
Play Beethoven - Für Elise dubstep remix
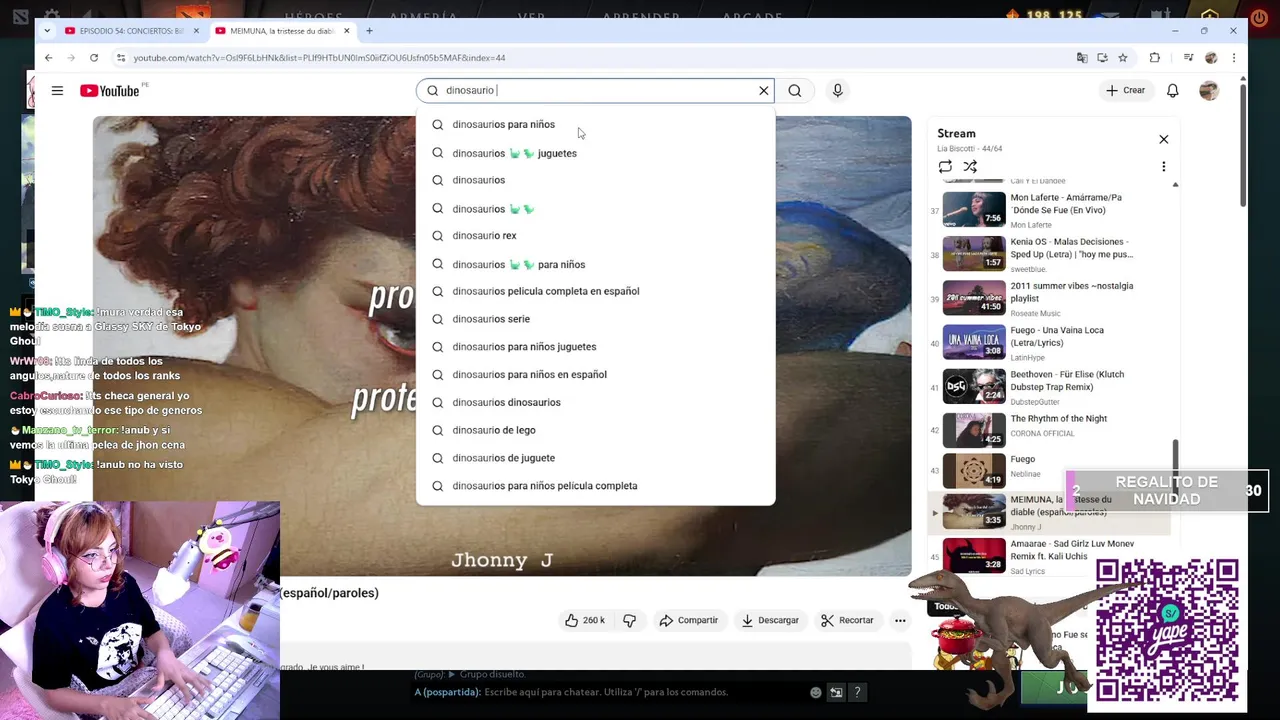(x=1048, y=387)
